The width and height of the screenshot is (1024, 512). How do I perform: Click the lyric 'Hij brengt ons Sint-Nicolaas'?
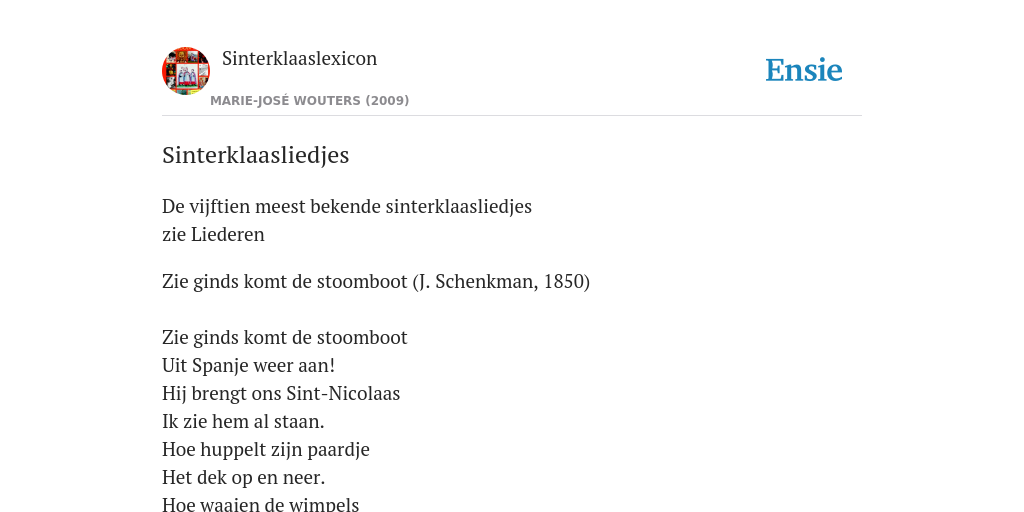(x=281, y=394)
